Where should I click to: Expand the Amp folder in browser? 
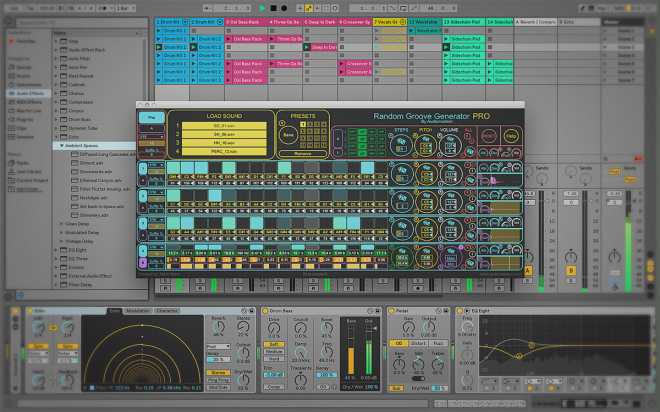56,41
